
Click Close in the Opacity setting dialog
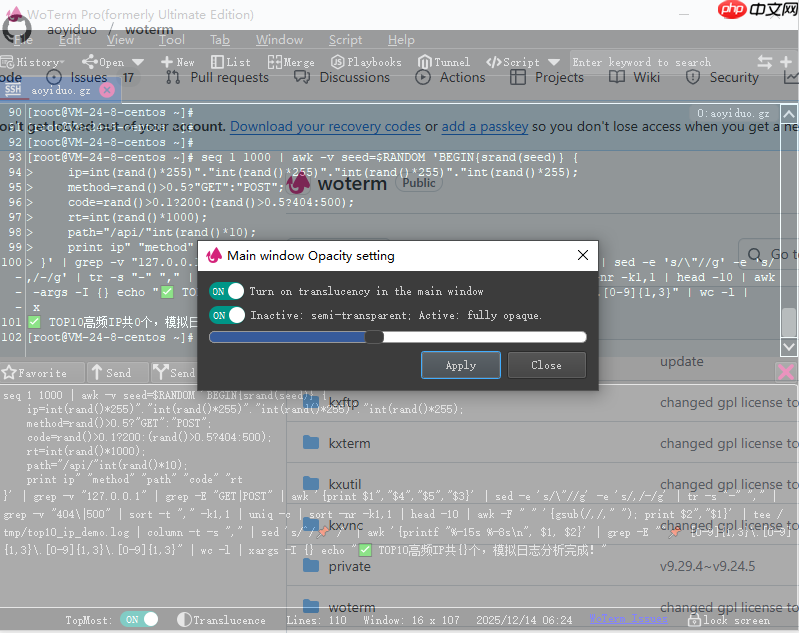[546, 365]
